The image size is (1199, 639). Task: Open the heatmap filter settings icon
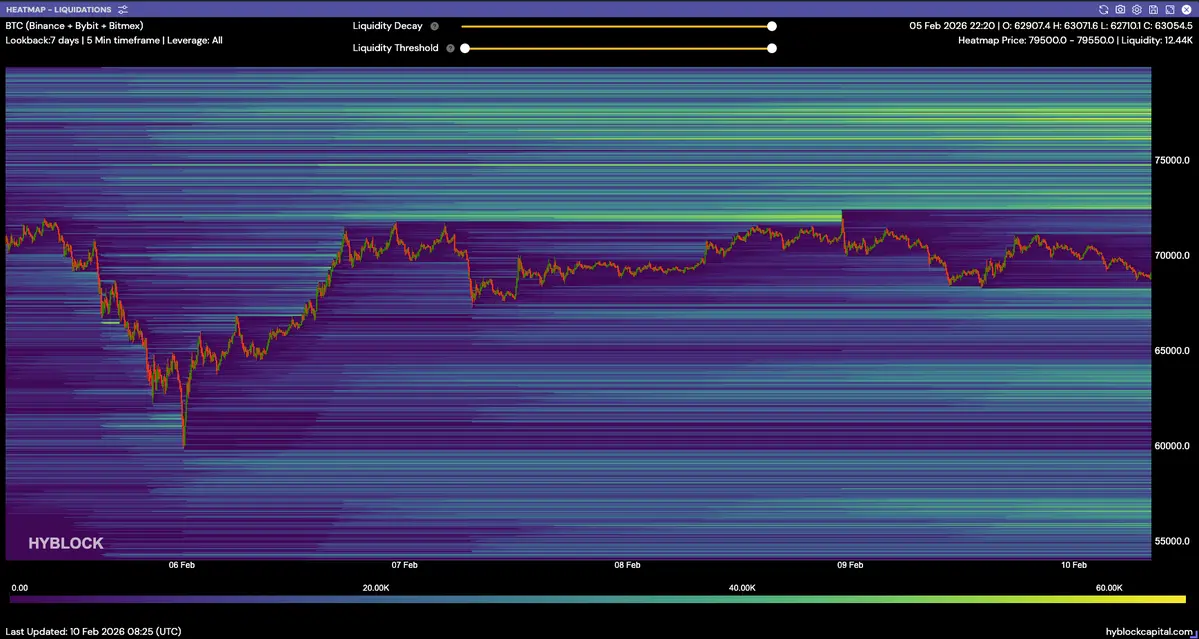click(122, 9)
